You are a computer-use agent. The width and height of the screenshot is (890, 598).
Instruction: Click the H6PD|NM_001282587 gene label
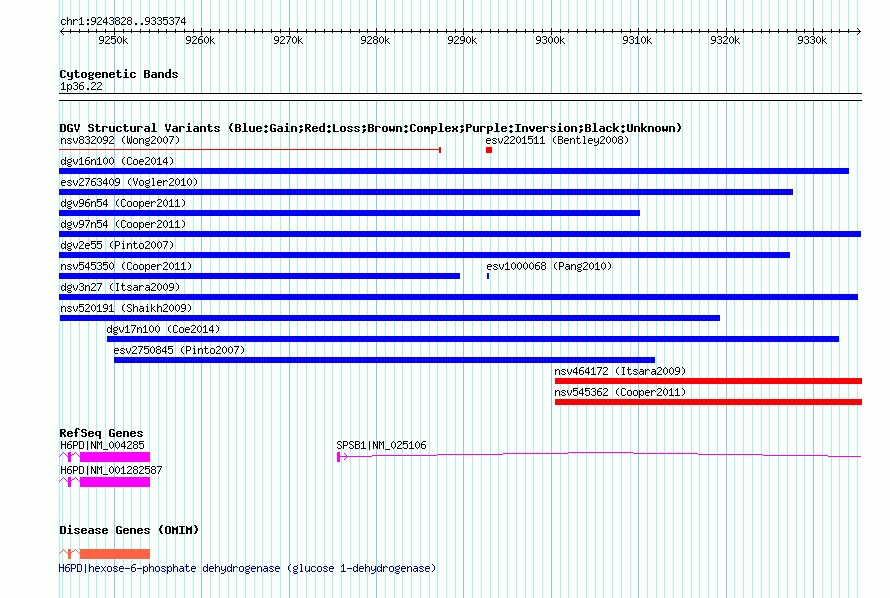111,470
